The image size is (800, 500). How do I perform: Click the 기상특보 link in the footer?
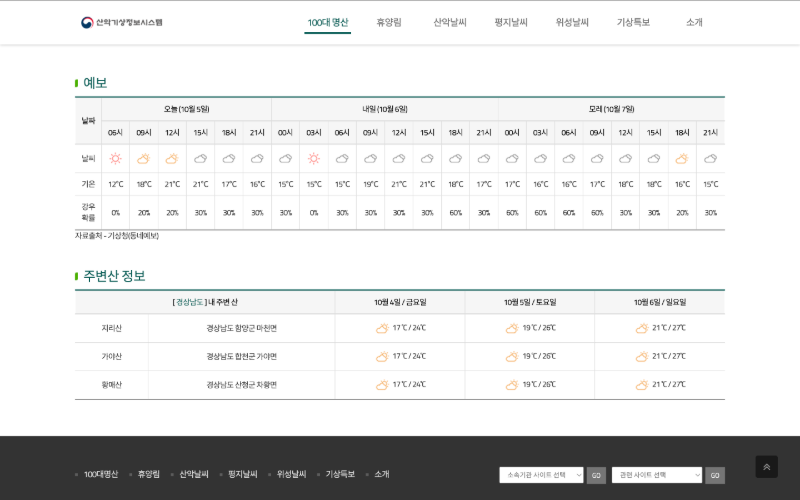point(340,474)
